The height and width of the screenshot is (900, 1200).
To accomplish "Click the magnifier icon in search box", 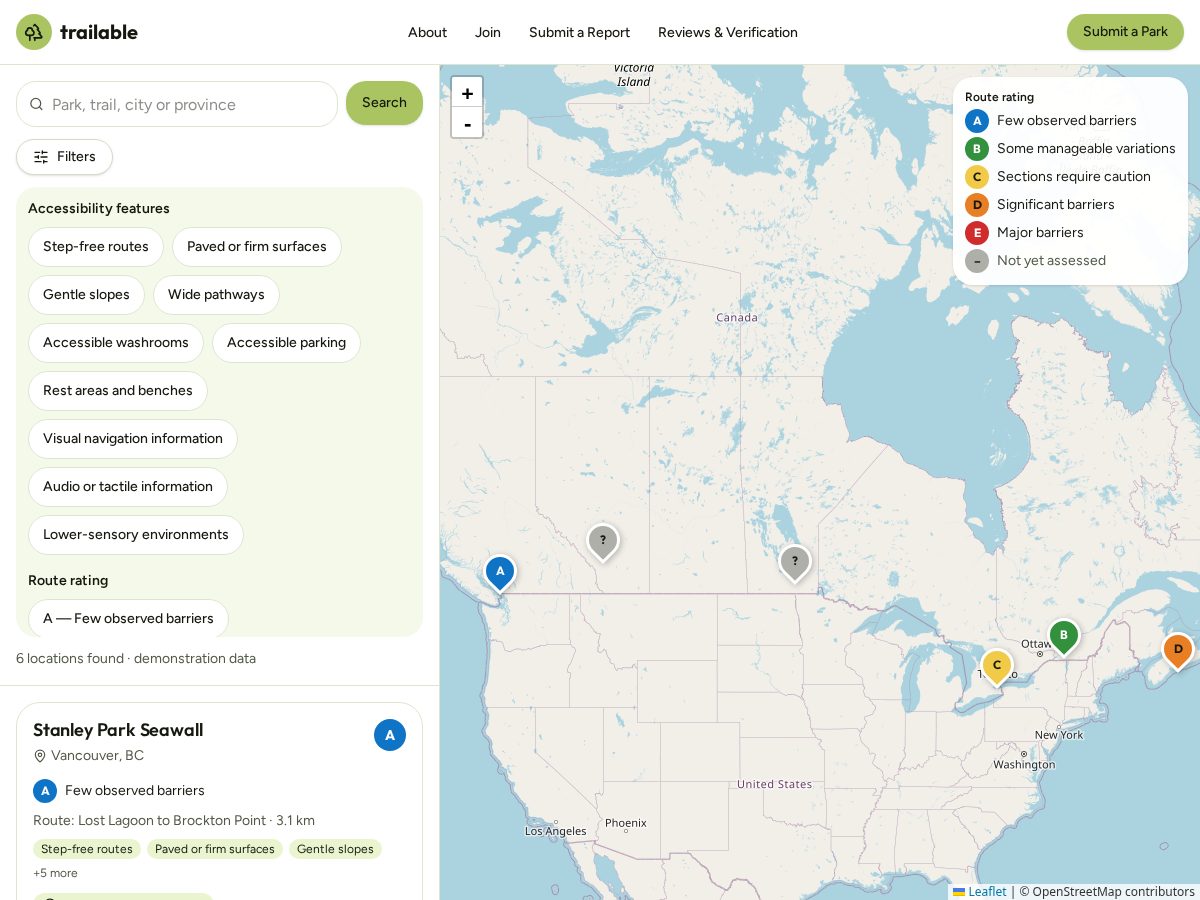I will 37,104.
